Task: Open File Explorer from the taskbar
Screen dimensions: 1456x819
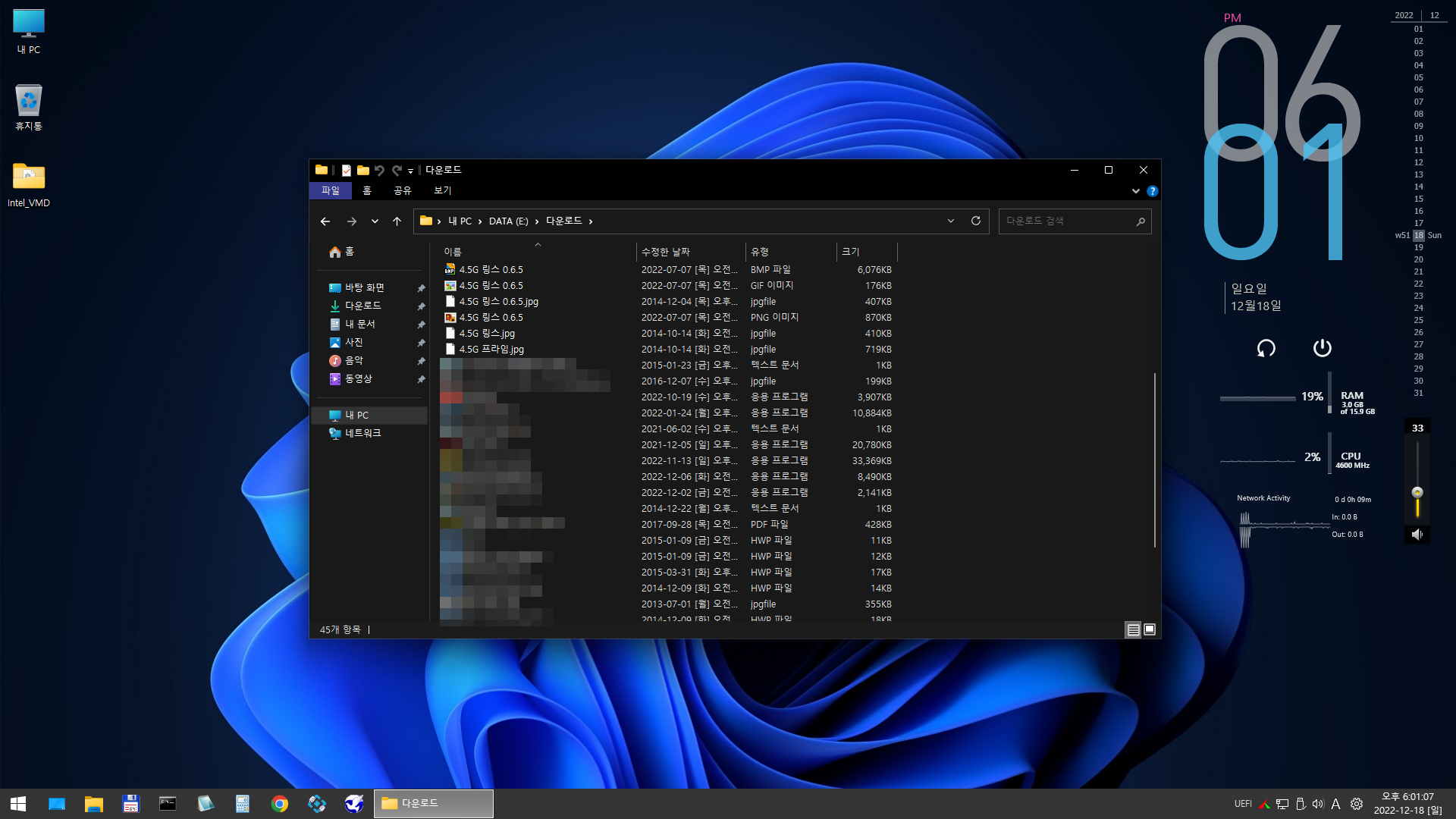Action: click(x=93, y=804)
